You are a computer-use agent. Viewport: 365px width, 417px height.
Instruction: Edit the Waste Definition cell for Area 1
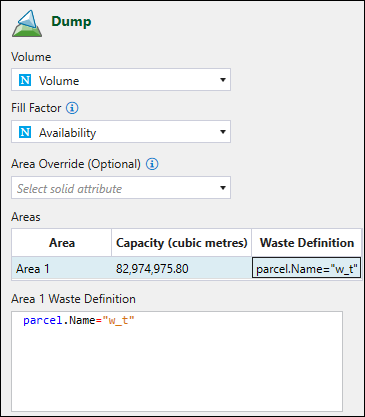point(307,268)
